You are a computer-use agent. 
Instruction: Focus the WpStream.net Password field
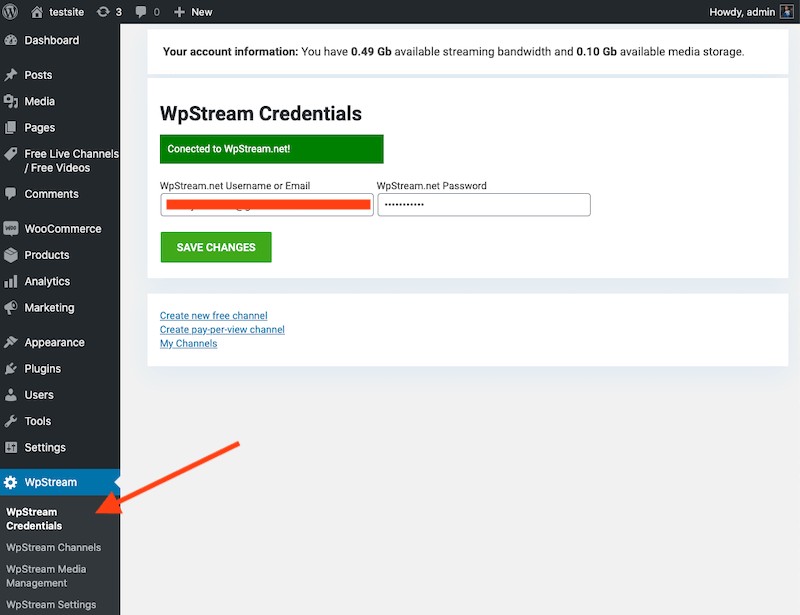(484, 205)
